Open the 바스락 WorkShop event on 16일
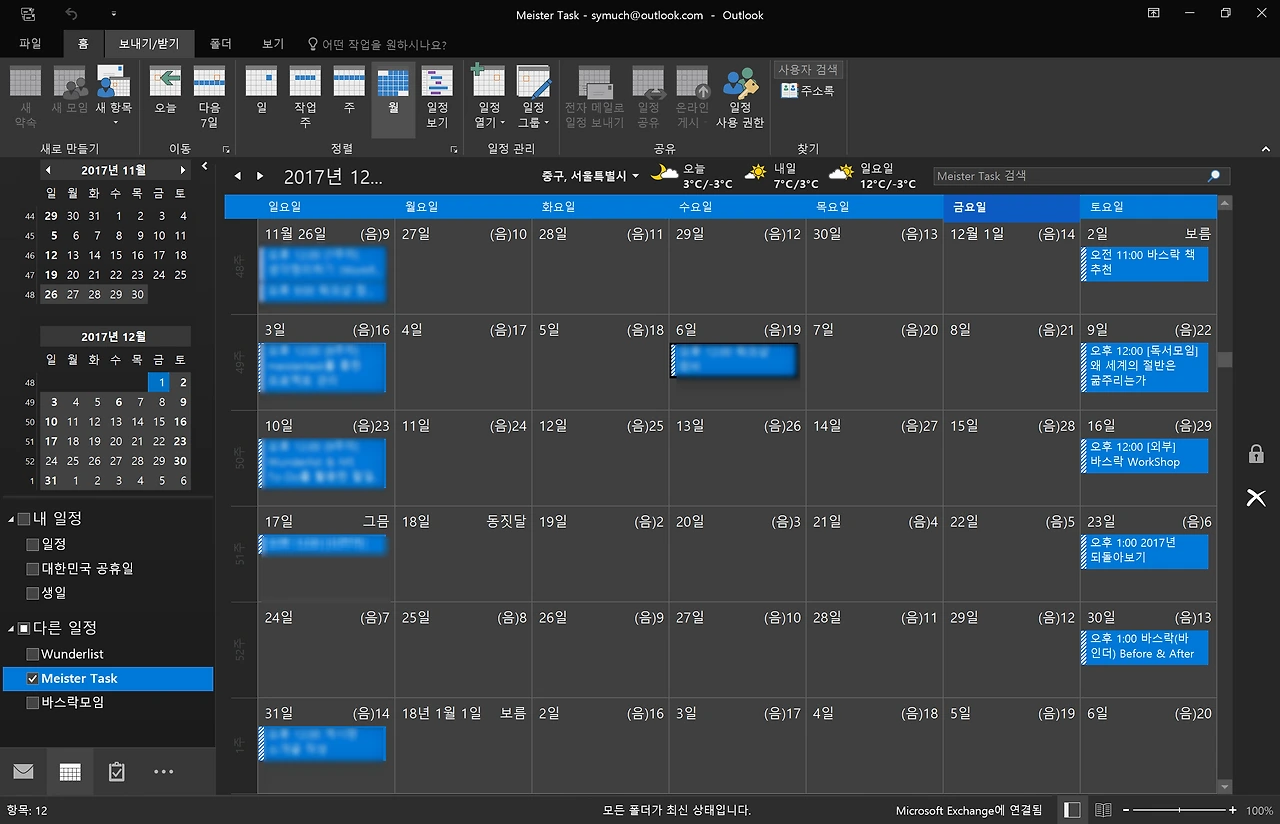This screenshot has height=824, width=1280. point(1145,455)
